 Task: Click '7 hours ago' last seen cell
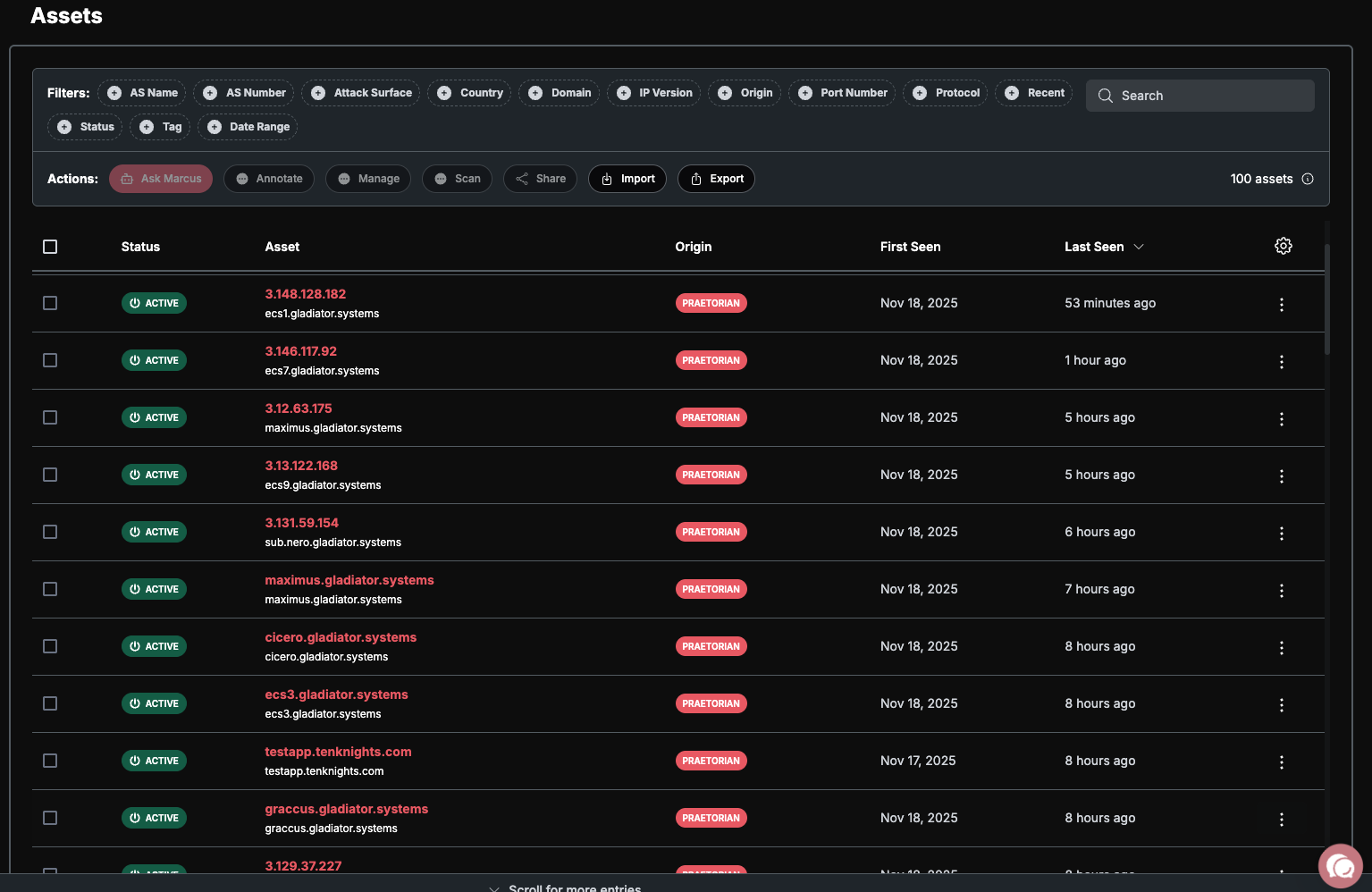point(1099,589)
